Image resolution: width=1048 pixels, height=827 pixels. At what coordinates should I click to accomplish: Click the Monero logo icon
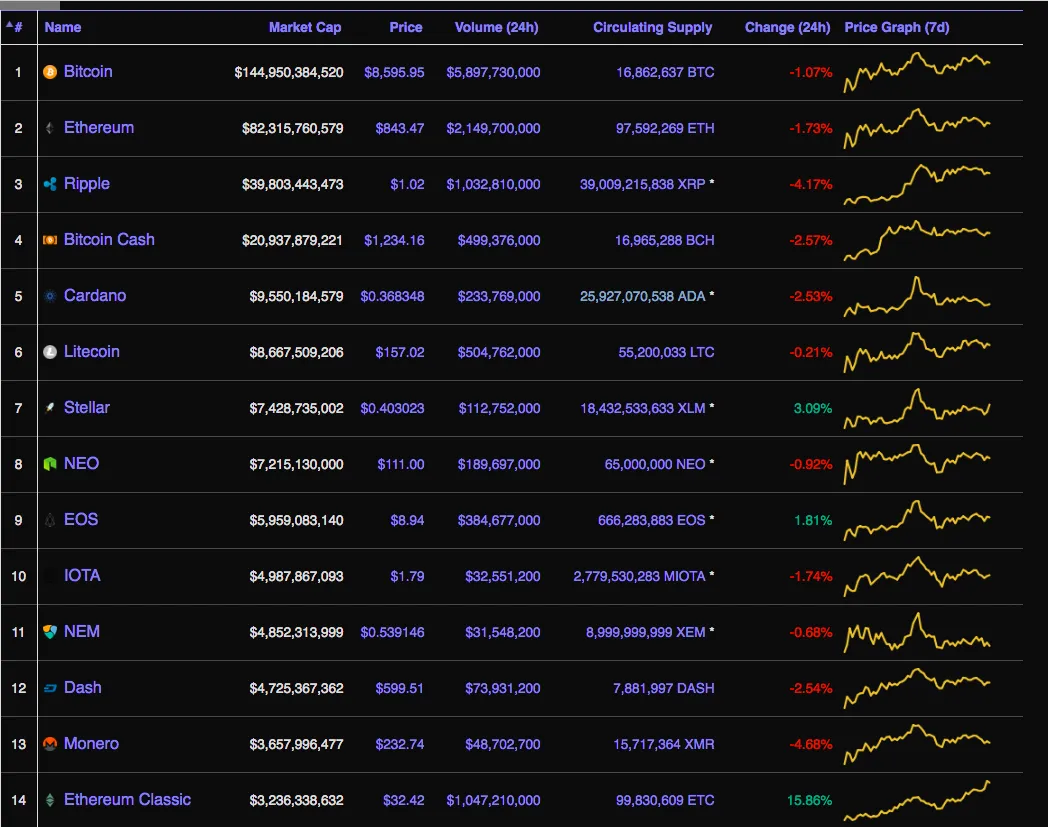click(x=50, y=744)
